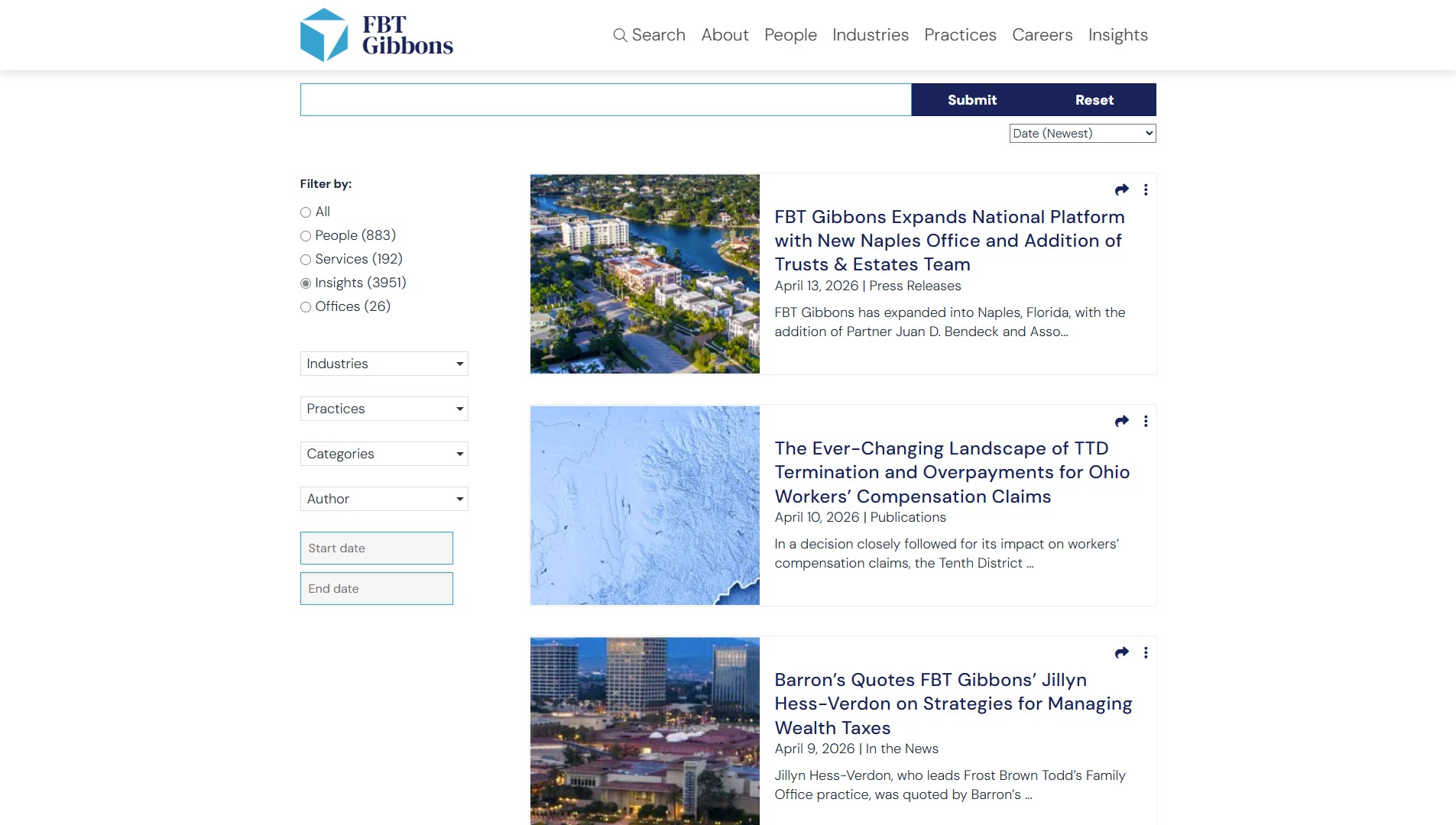Share the Naples Office press release article
This screenshot has width=1456, height=825.
pos(1121,189)
